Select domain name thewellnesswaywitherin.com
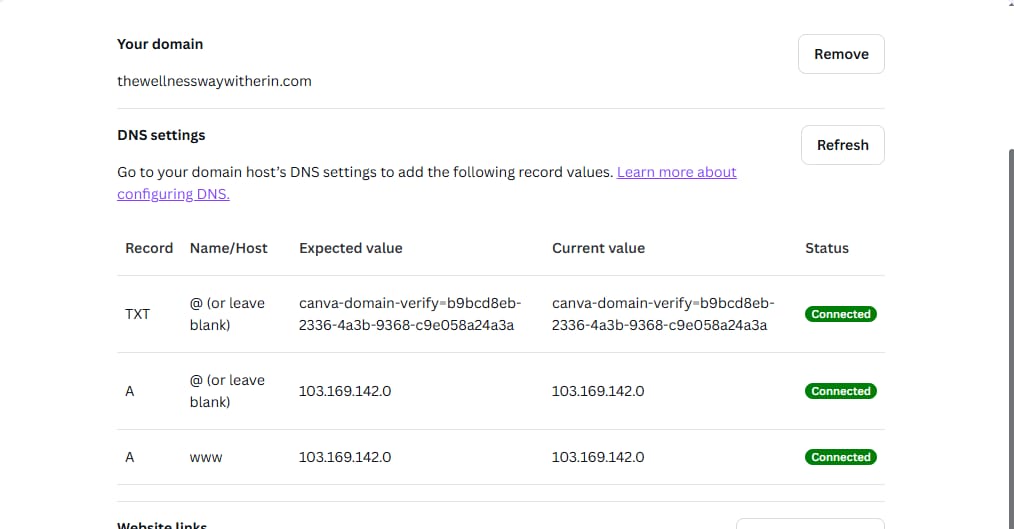Image resolution: width=1014 pixels, height=529 pixels. coord(214,81)
